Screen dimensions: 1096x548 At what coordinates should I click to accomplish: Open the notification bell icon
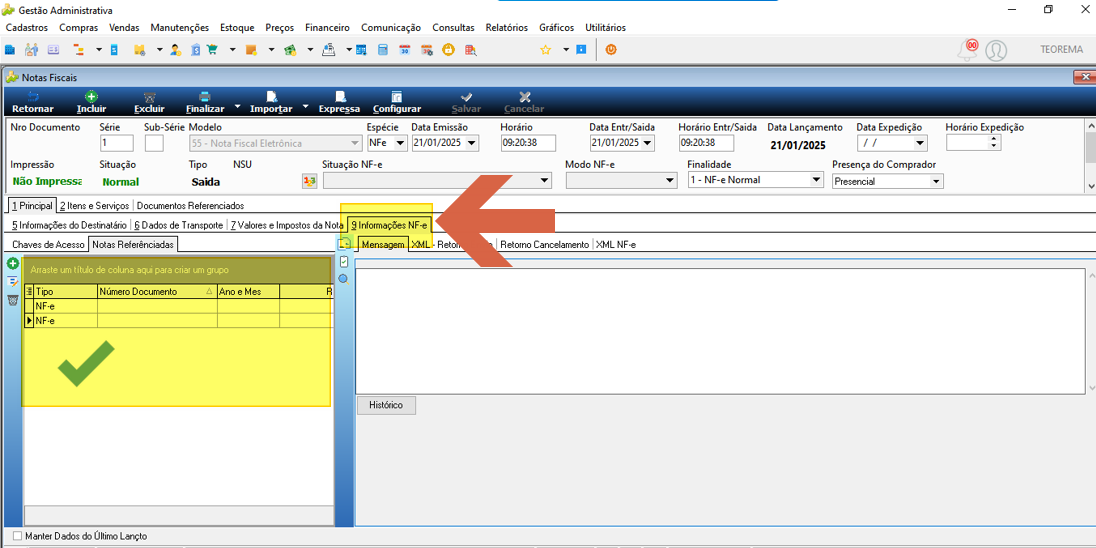(968, 50)
